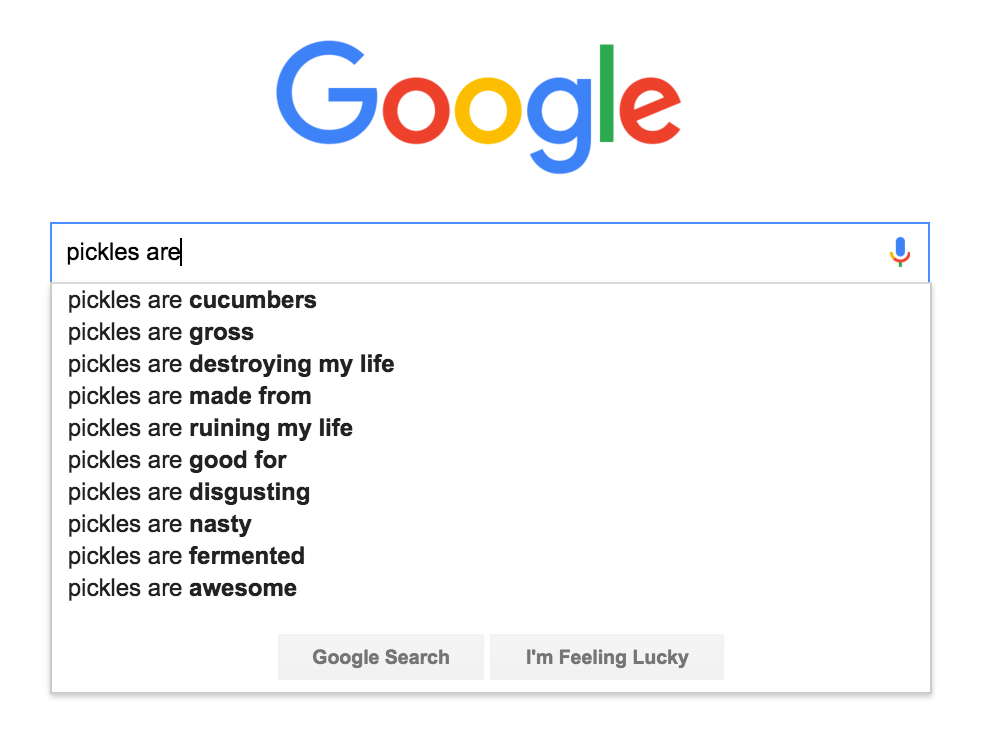Click the bold word 'awesome' in the list
The width and height of the screenshot is (996, 740).
click(243, 588)
